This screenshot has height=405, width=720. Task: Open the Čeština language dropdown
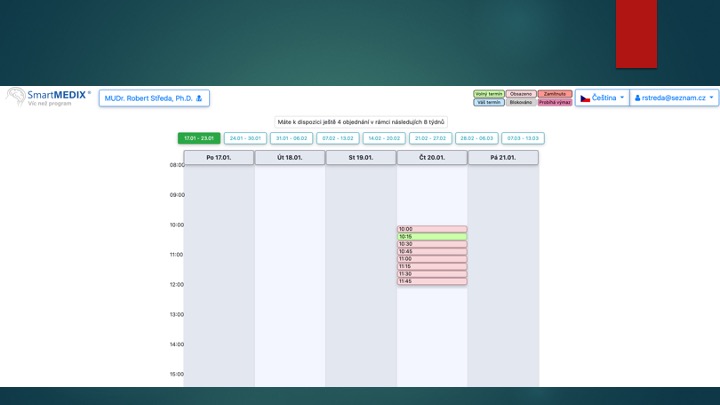pos(601,98)
